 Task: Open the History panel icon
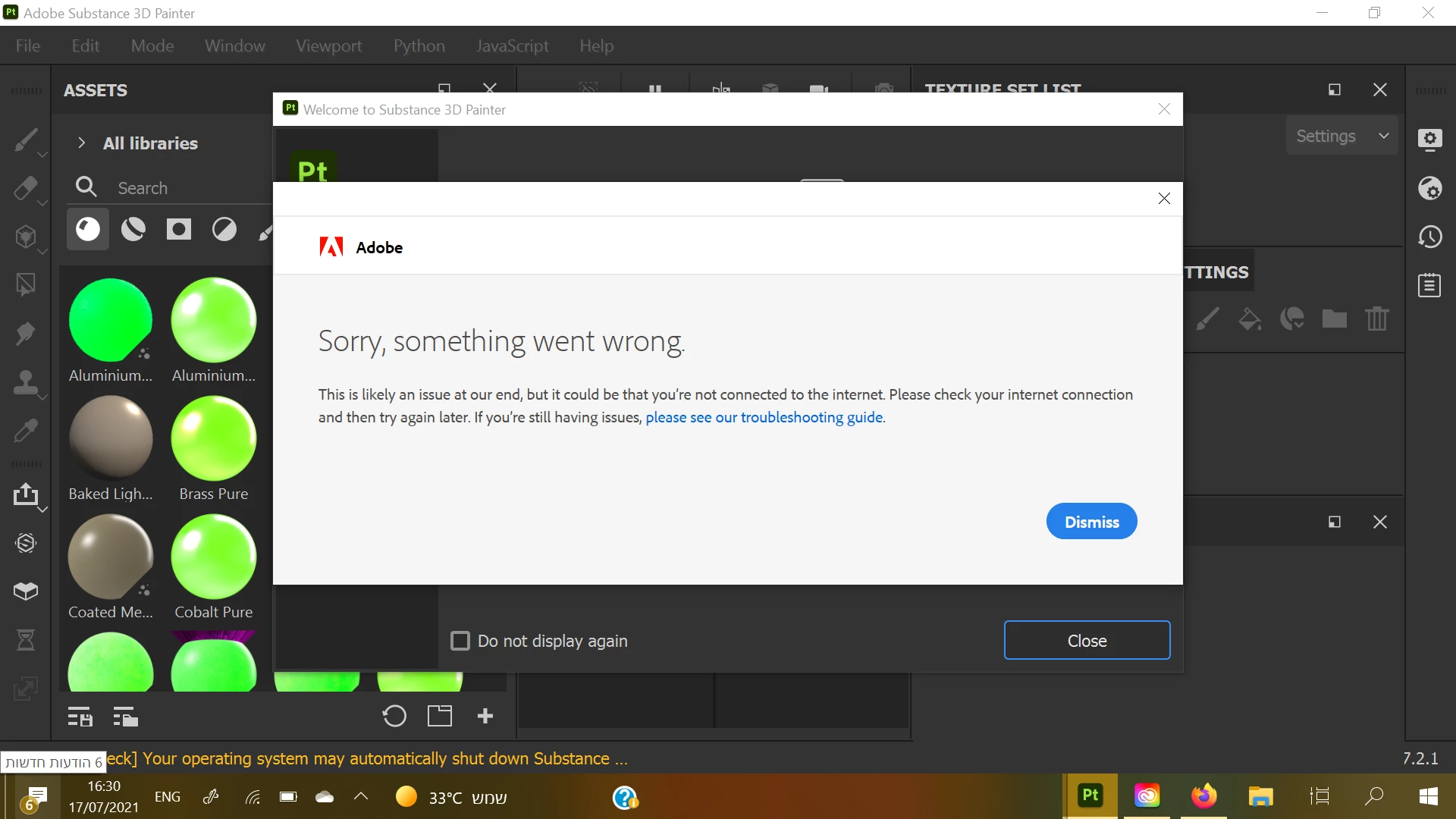pos(1429,237)
